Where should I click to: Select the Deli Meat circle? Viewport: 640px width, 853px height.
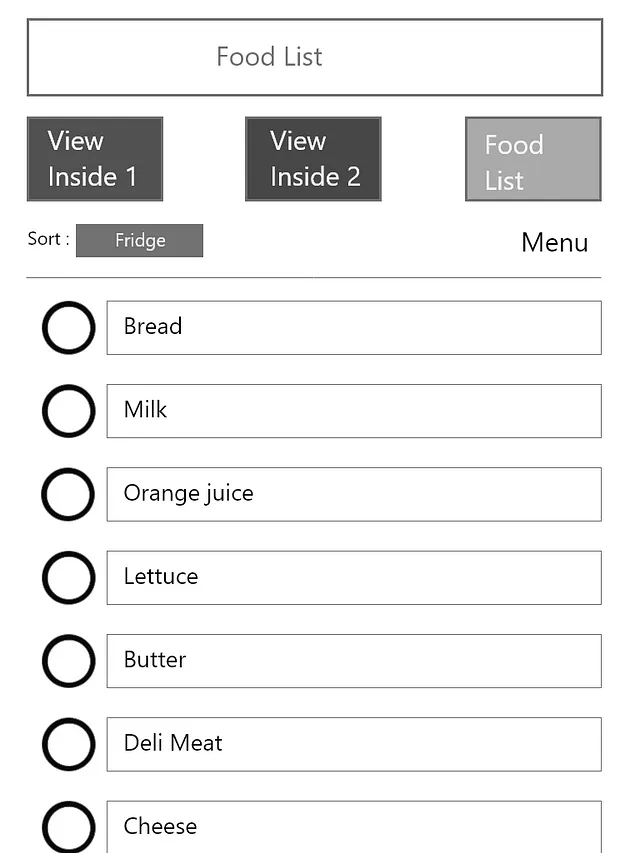tap(68, 744)
